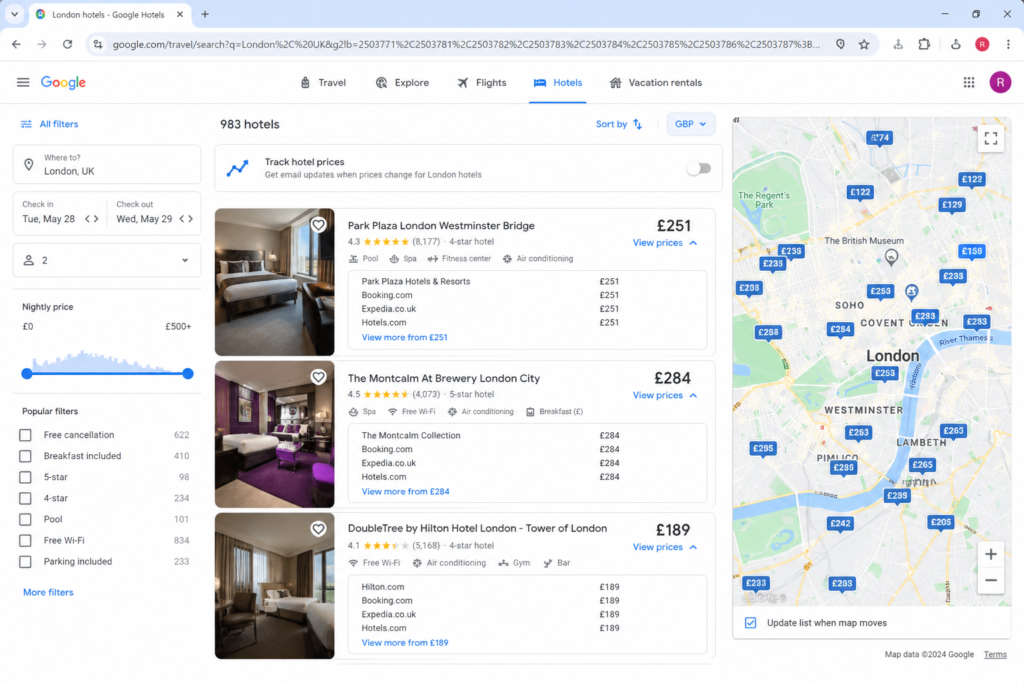
Task: Click View more from £189 link
Action: [405, 643]
